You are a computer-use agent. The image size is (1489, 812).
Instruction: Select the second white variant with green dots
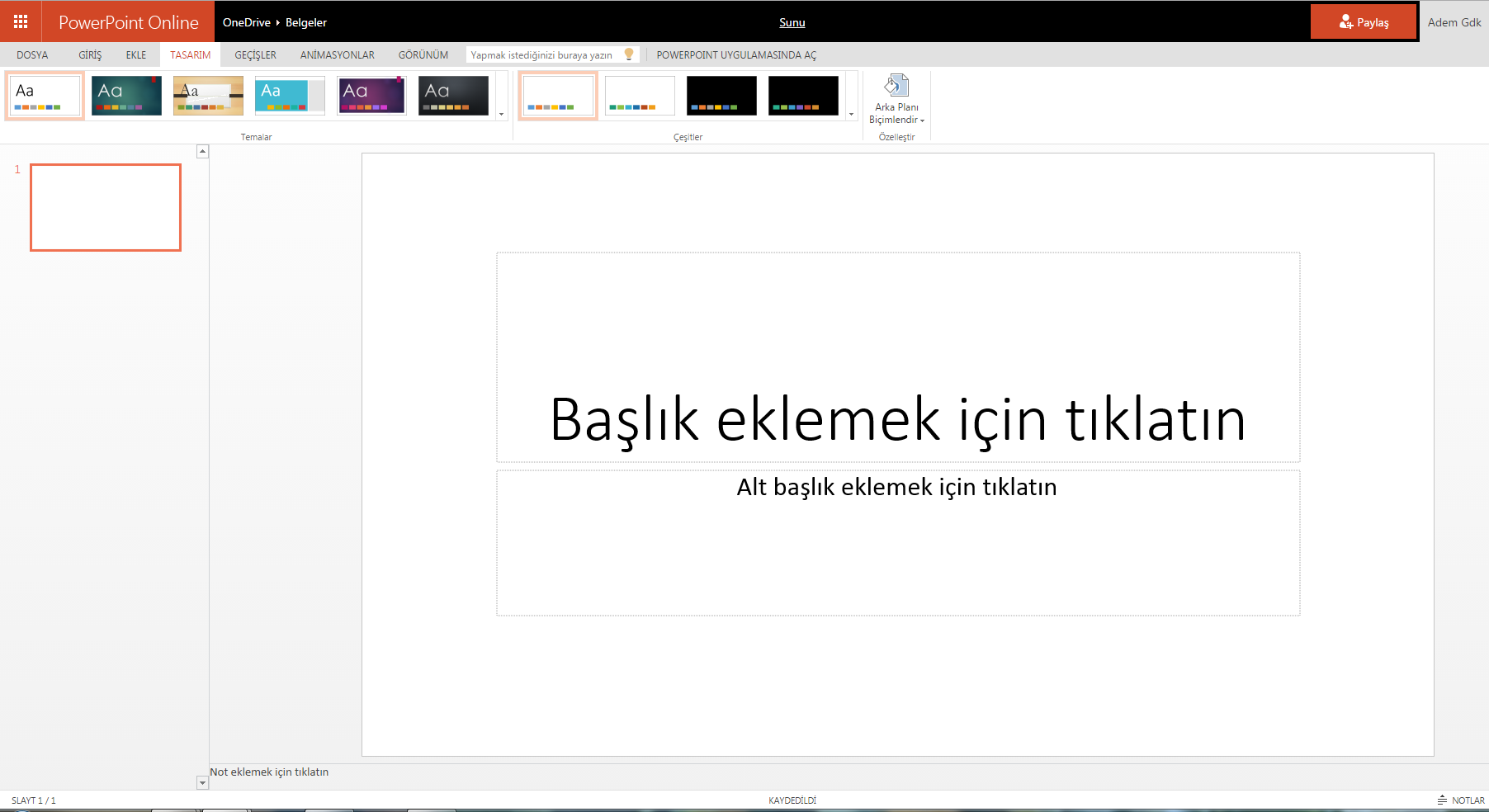640,96
